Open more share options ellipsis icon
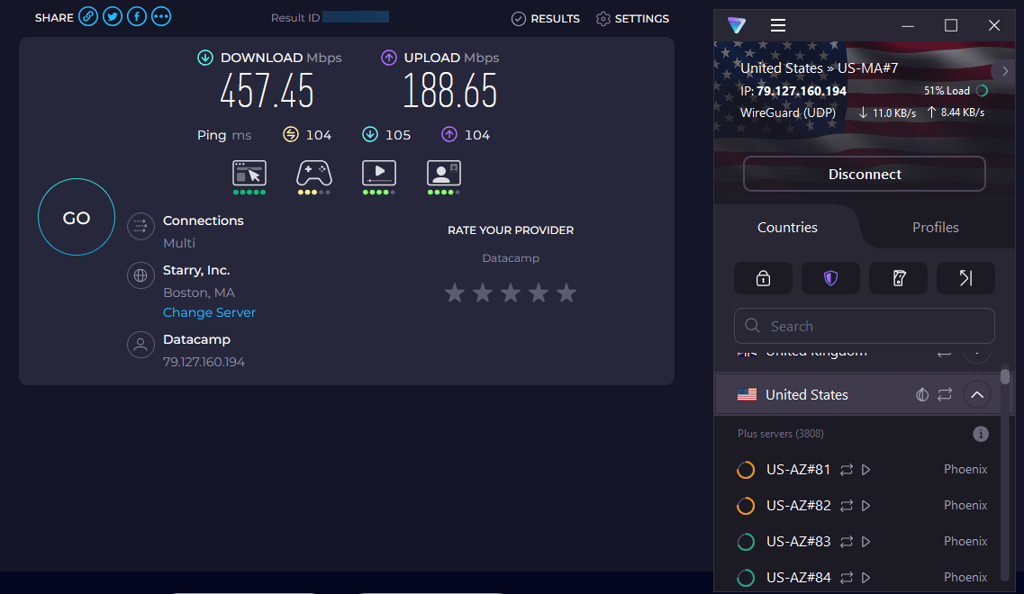Screen dimensions: 1024x594 click(x=161, y=16)
